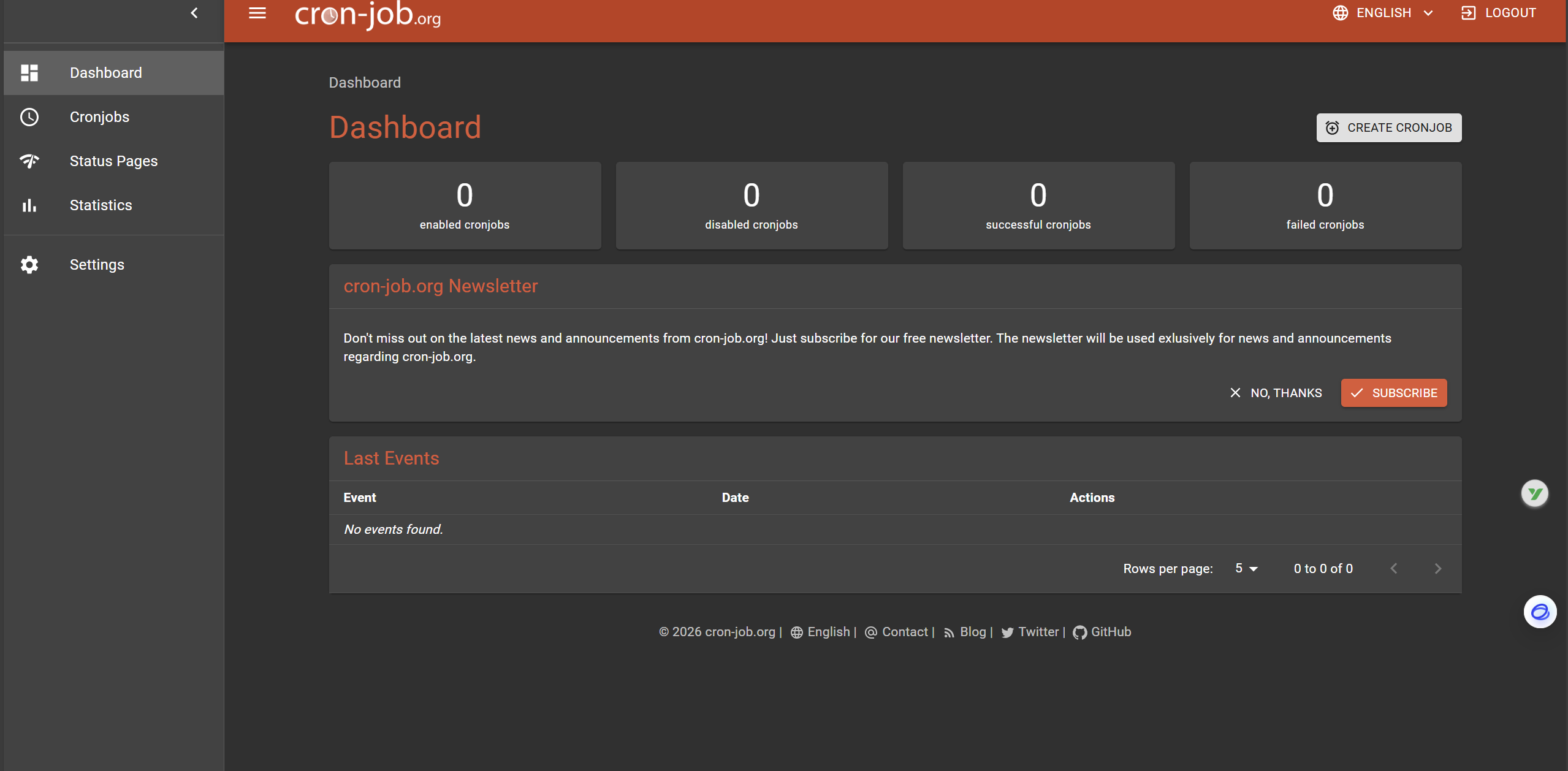Click the English link in the footer
Screen dimensions: 1568x771
829,632
